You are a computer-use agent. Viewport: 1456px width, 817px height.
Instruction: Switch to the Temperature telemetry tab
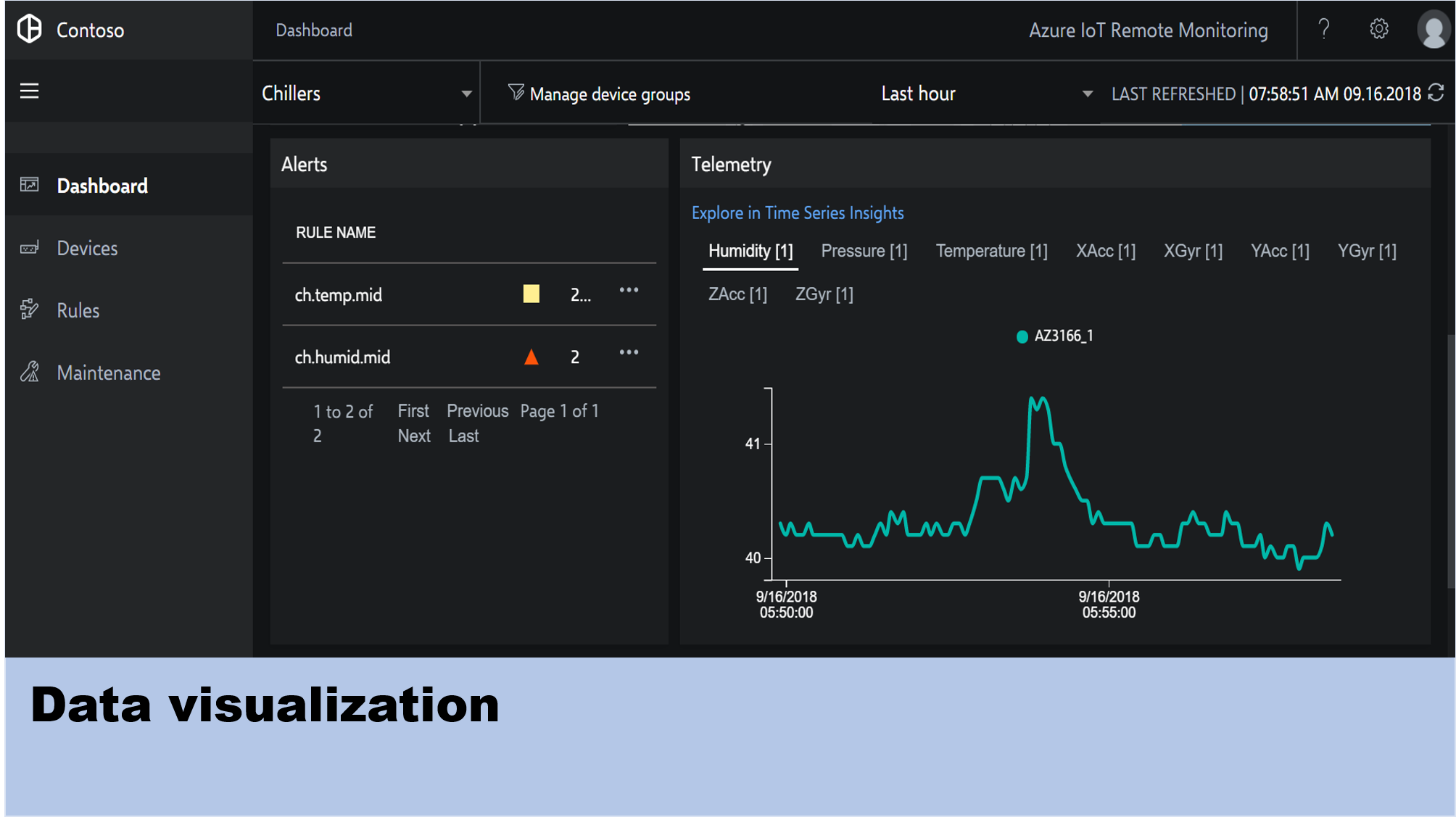coord(991,252)
